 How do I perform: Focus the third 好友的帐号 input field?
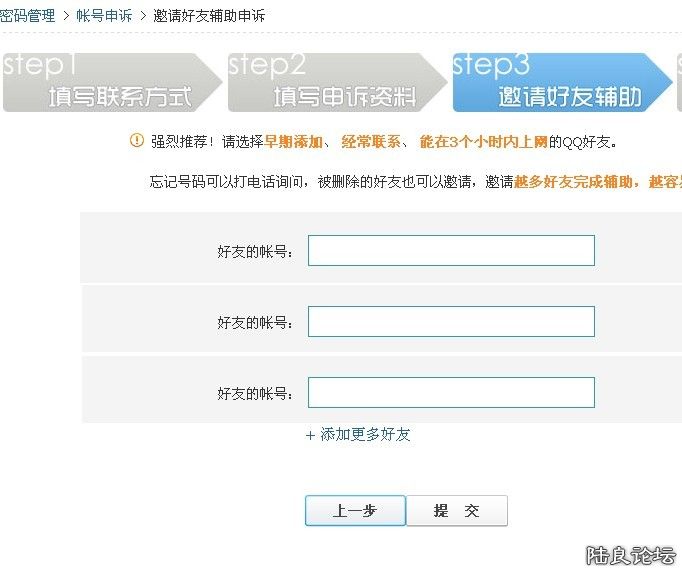(x=451, y=392)
